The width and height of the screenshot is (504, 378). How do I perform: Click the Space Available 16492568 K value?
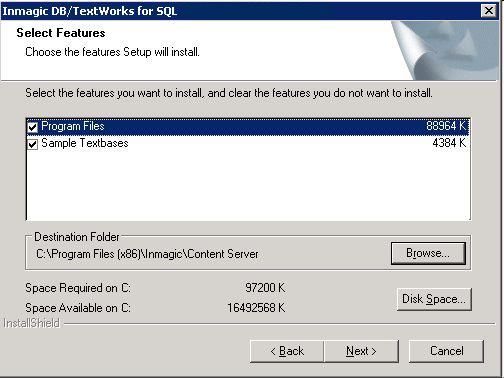pyautogui.click(x=256, y=308)
